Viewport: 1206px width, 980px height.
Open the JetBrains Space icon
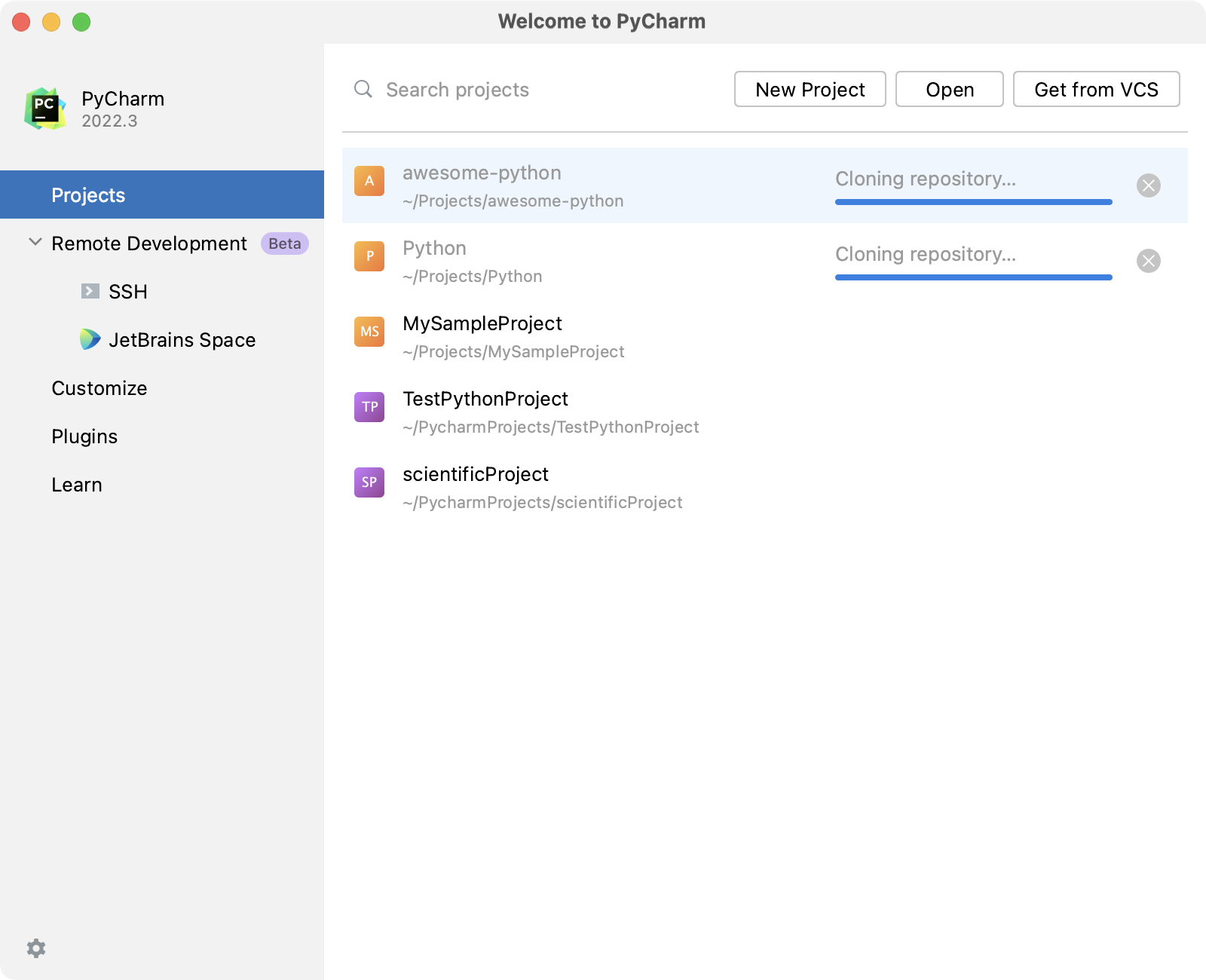tap(89, 339)
